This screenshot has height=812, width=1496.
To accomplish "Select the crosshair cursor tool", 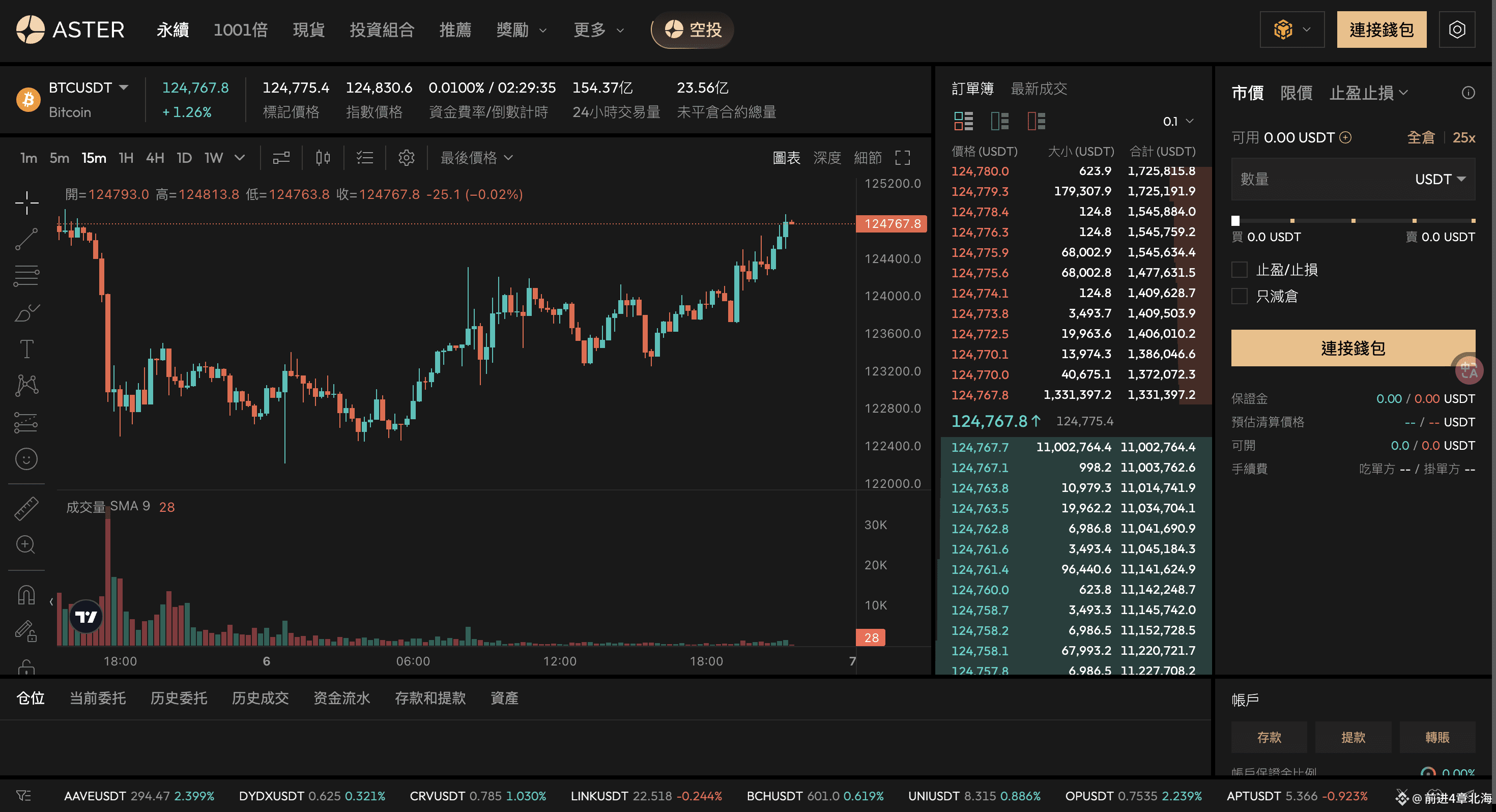I will pos(26,202).
